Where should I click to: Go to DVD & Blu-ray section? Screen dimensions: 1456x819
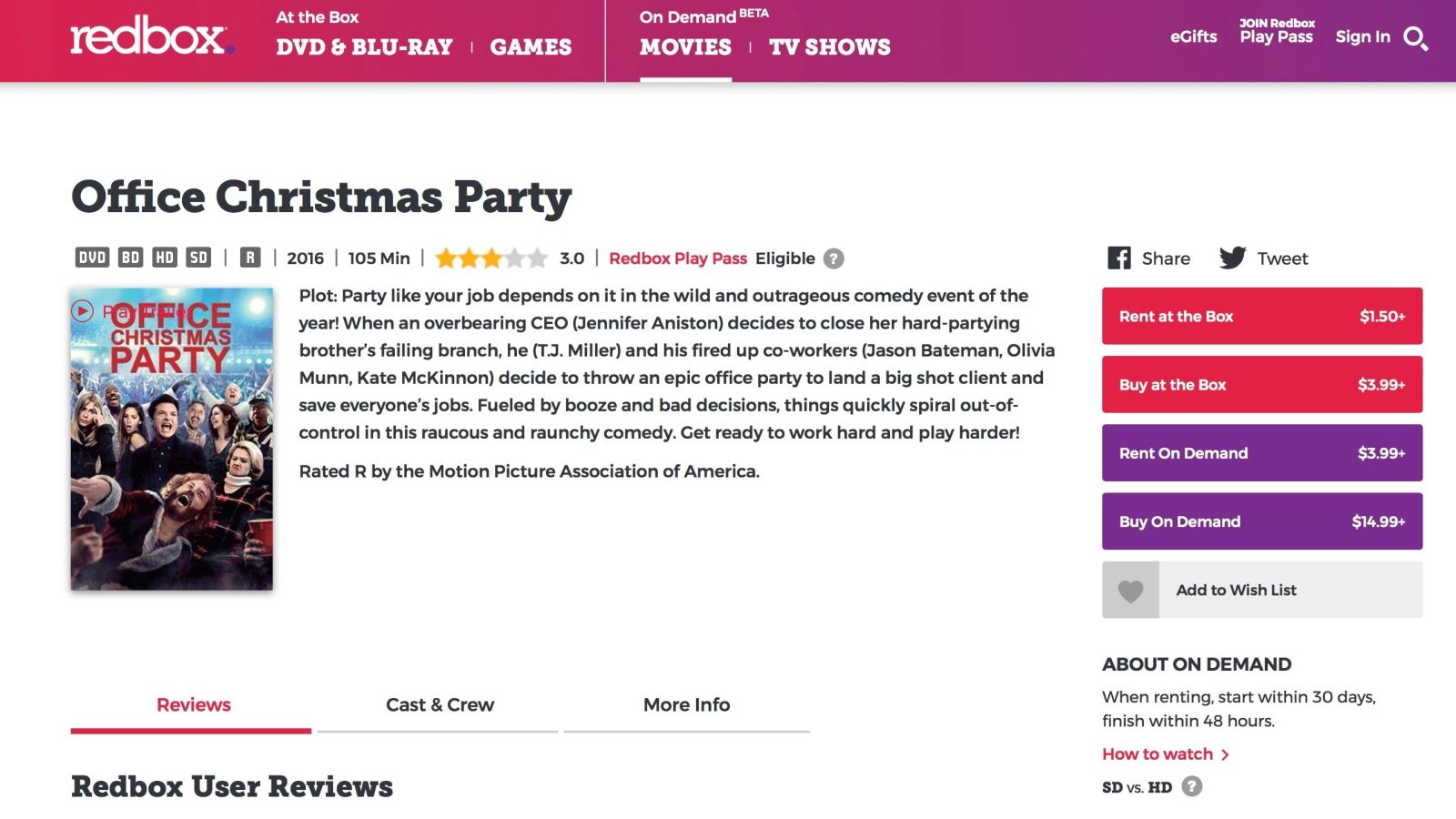[x=364, y=47]
